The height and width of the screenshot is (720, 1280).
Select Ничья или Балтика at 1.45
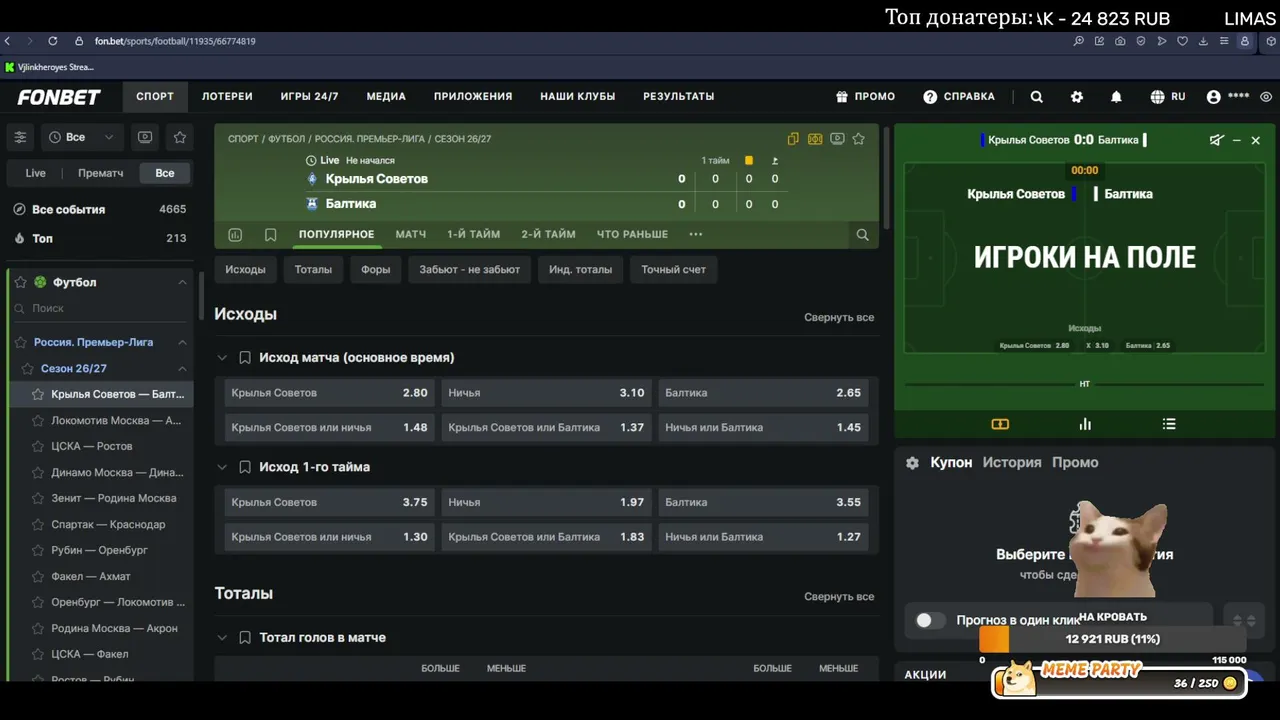pos(763,427)
